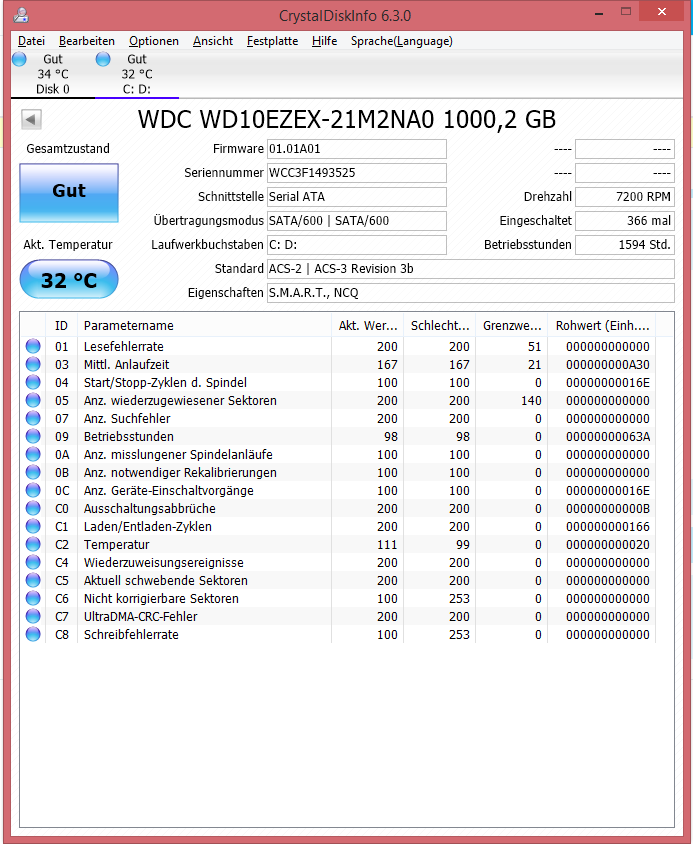693x844 pixels.
Task: Select 'UltraDMA-CRC-Fehler' parameter name
Action: click(x=141, y=616)
